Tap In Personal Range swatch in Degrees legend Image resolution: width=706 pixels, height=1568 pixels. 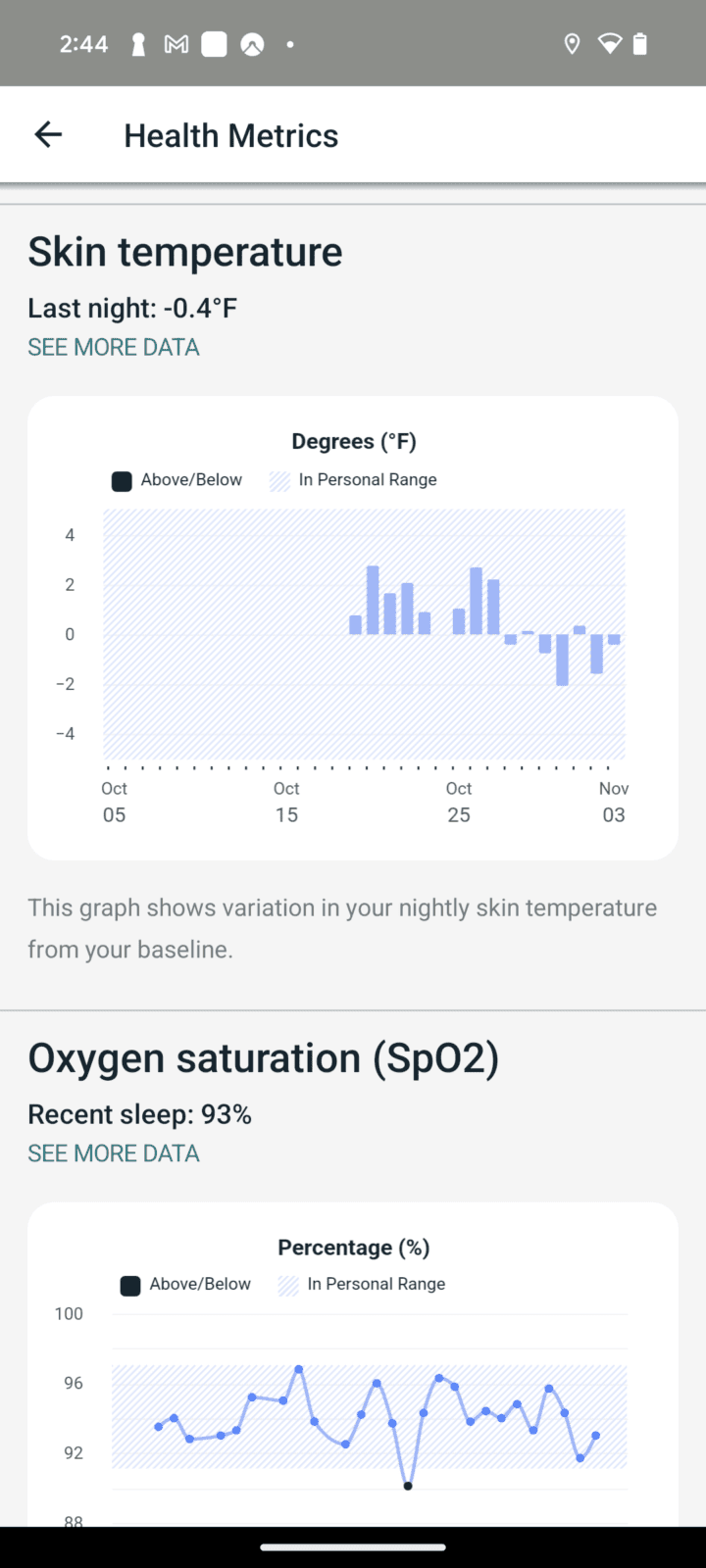(x=280, y=480)
